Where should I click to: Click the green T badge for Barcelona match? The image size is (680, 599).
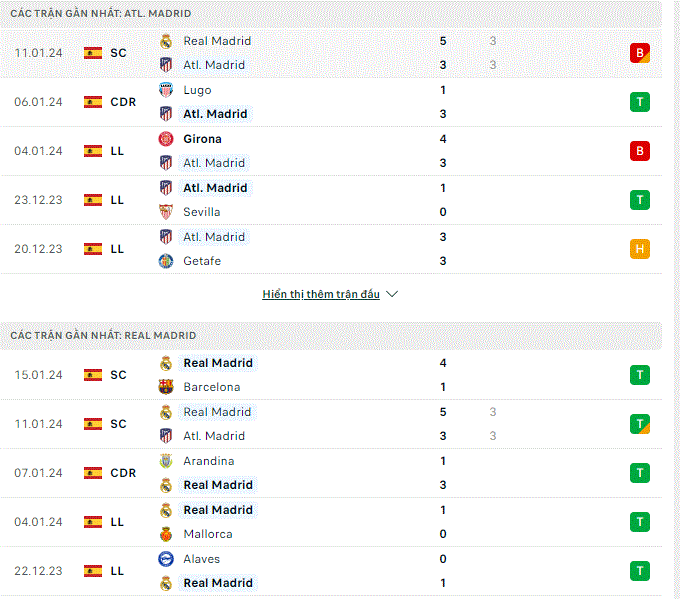point(640,375)
